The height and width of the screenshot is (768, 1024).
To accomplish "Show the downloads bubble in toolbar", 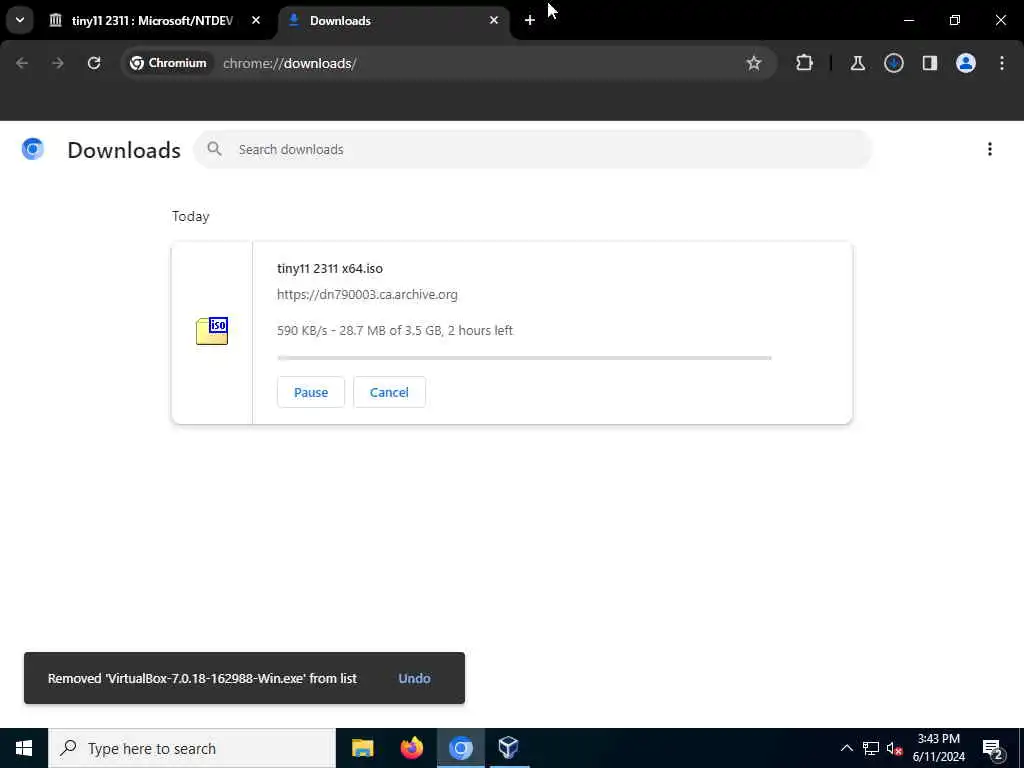I will click(893, 63).
